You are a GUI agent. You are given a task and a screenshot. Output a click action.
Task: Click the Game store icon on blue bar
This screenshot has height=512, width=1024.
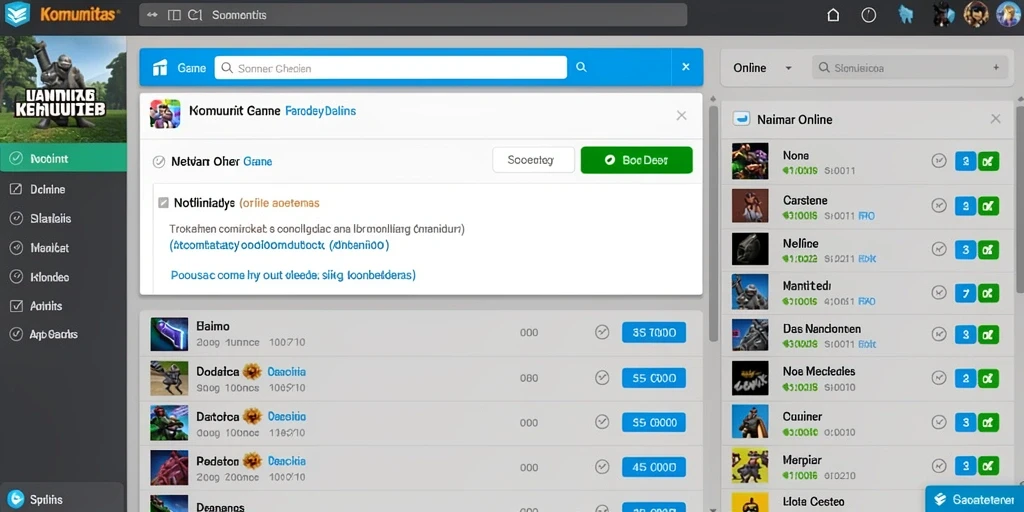pos(161,67)
